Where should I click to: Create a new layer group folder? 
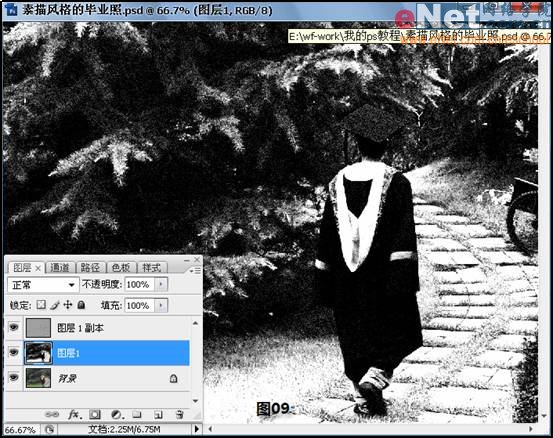(137, 414)
